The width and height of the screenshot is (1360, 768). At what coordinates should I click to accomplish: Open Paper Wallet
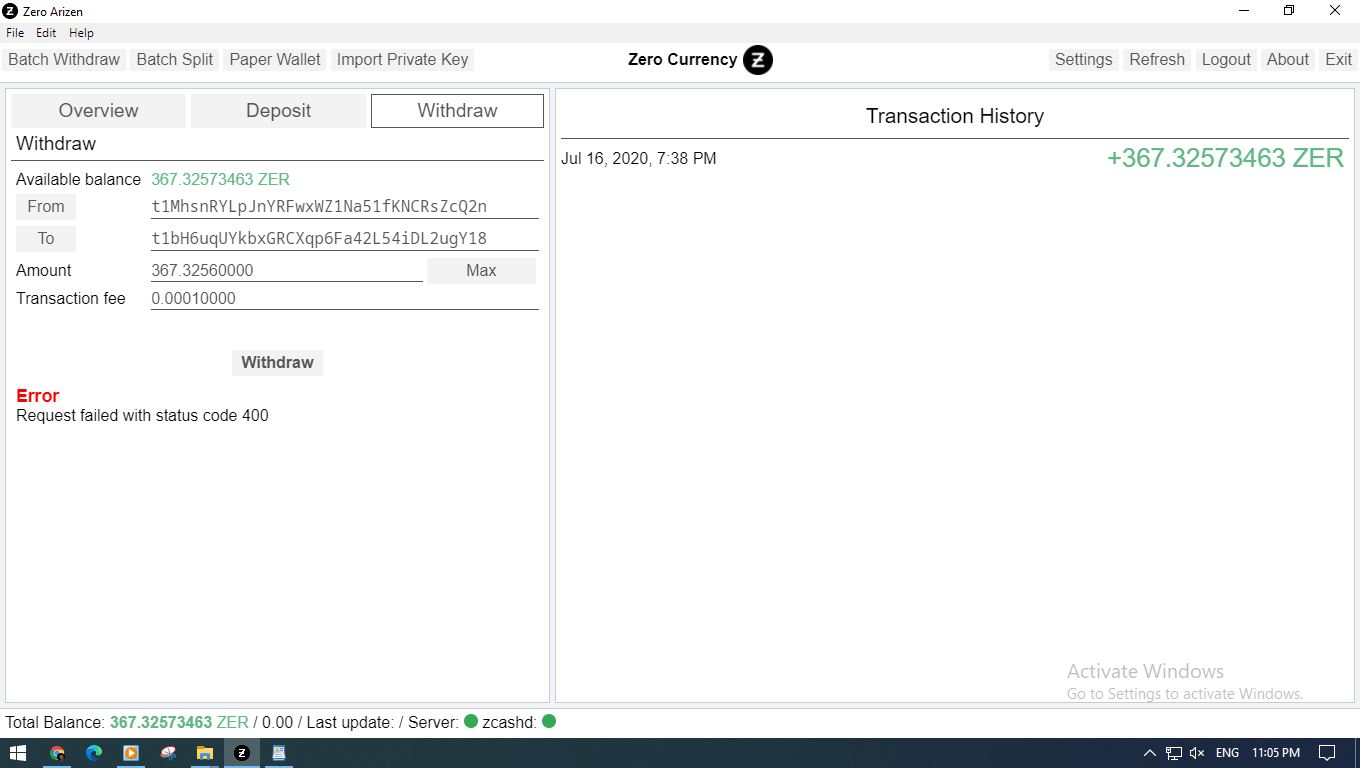coord(275,60)
